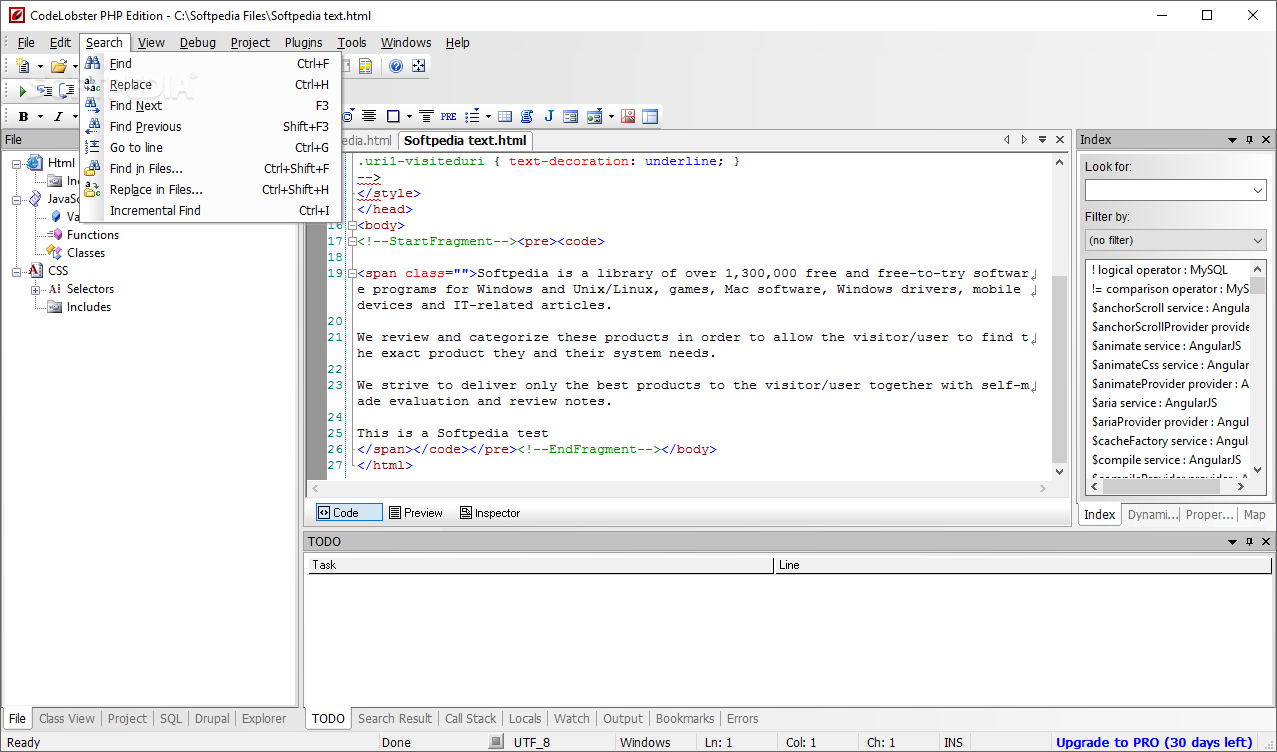Click the status bar stop square icon
The image size is (1277, 752).
pyautogui.click(x=496, y=742)
